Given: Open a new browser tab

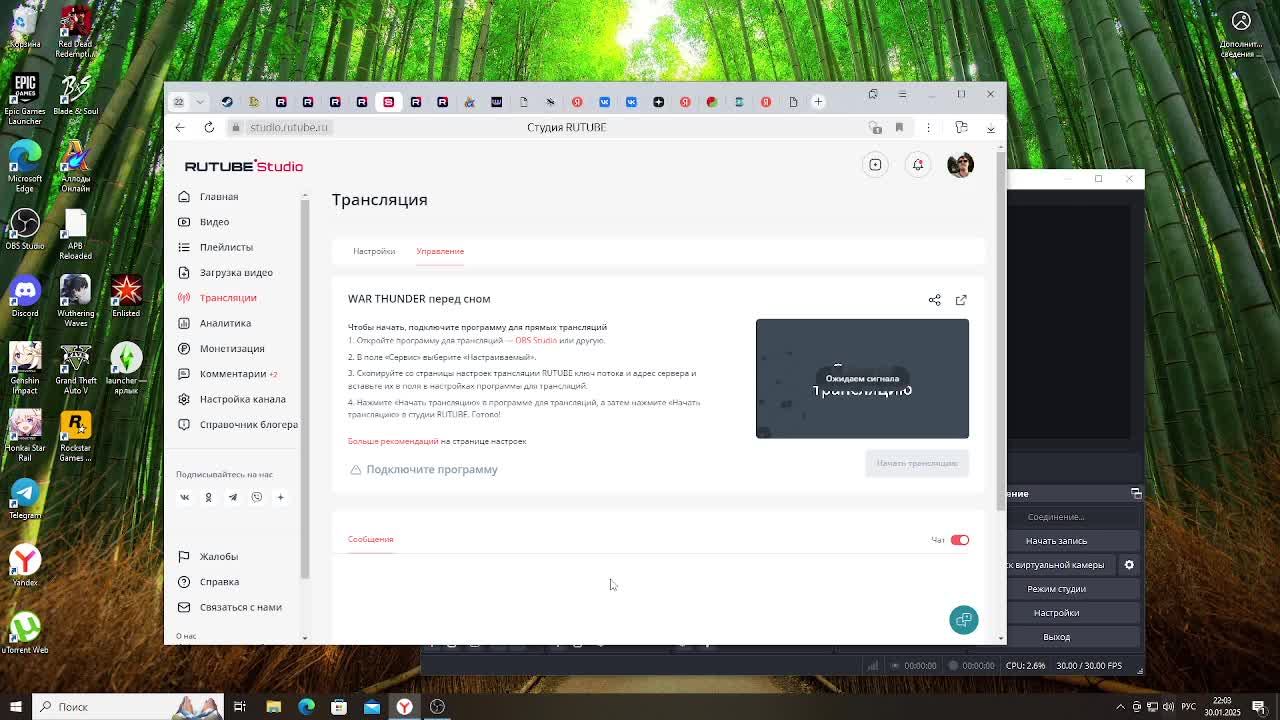Looking at the screenshot, I should (x=818, y=102).
